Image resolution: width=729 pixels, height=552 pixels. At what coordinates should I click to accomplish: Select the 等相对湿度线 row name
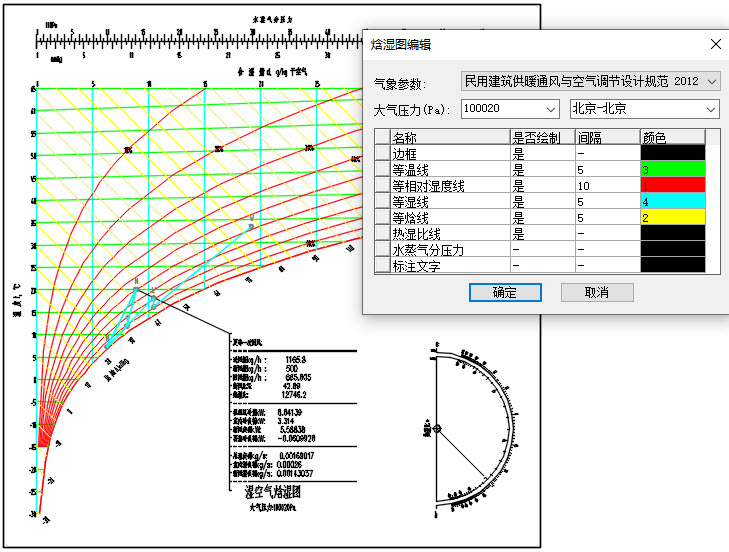point(450,185)
